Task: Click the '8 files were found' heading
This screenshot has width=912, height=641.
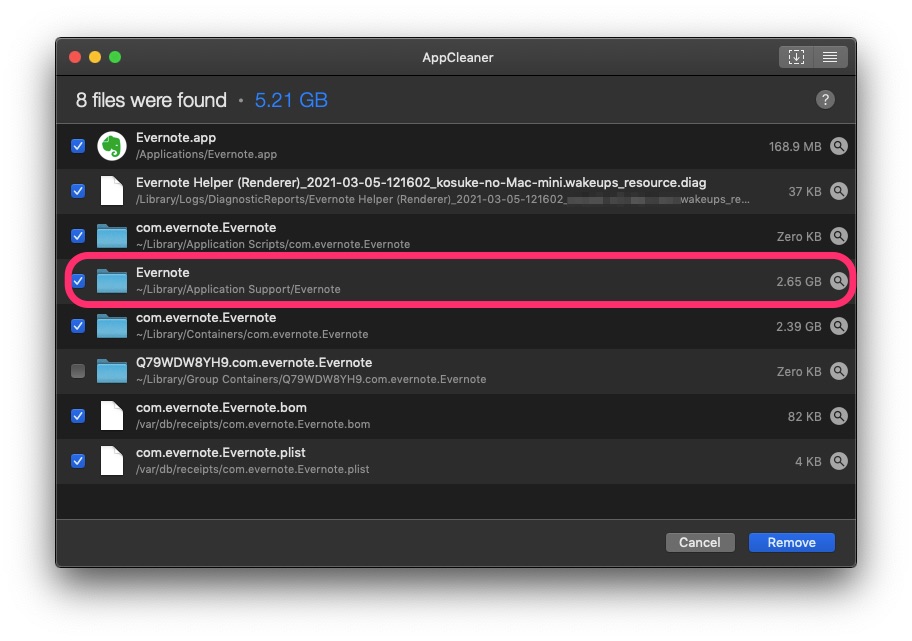Action: click(151, 100)
